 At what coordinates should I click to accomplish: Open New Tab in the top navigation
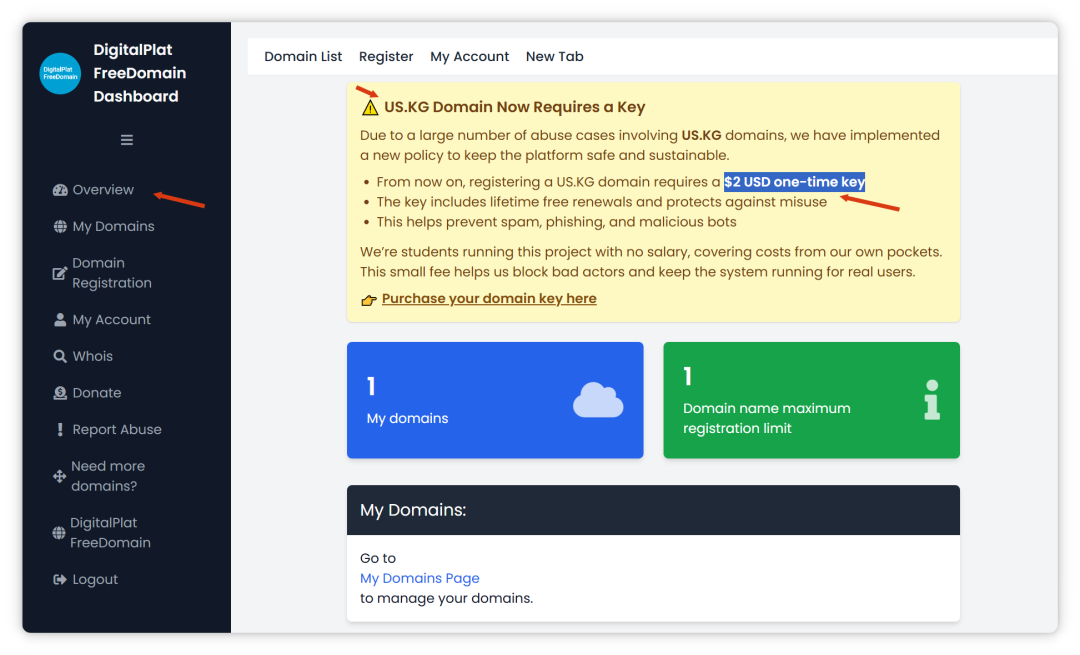point(554,57)
